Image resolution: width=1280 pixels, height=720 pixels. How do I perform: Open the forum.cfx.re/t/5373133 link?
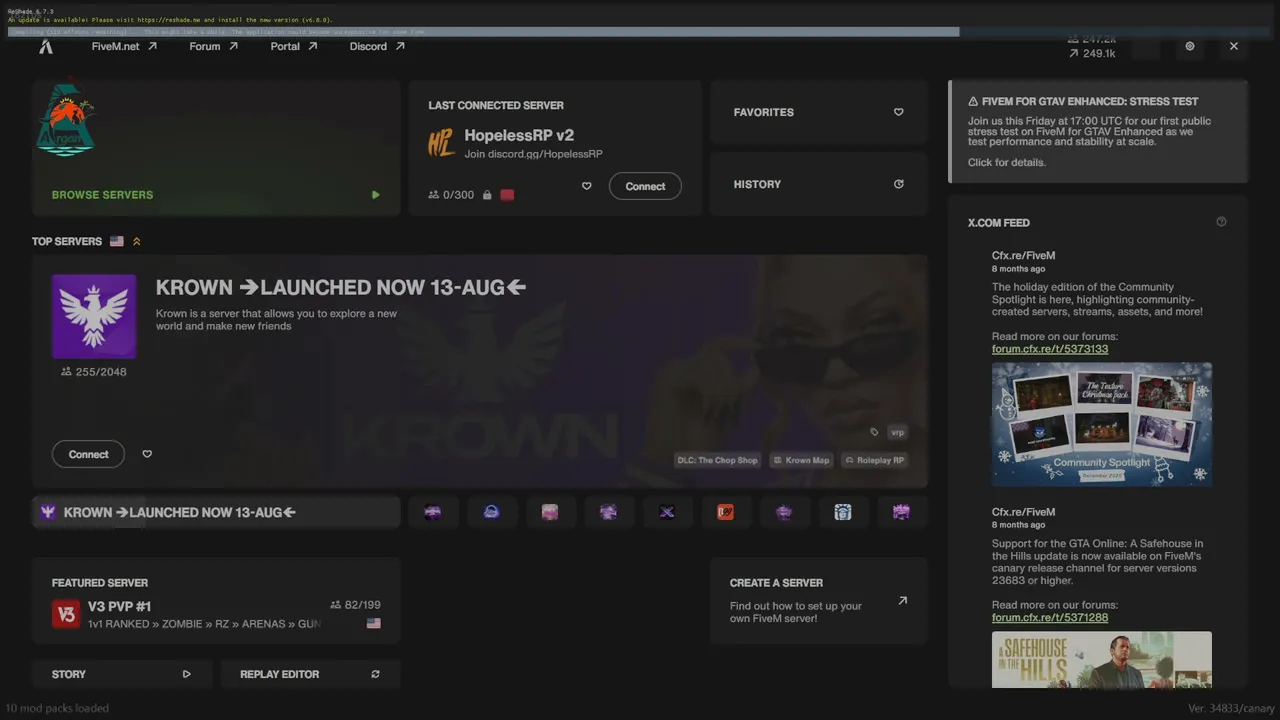[x=1050, y=349]
